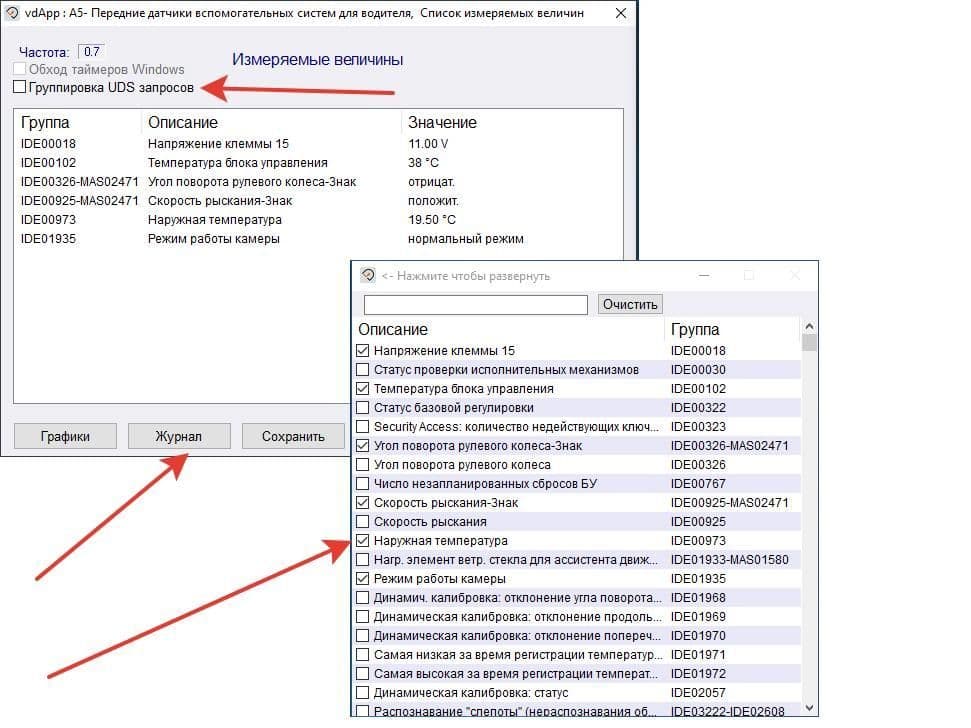The image size is (971, 728).
Task: Click the value 'положит.'
Action: tap(433, 201)
